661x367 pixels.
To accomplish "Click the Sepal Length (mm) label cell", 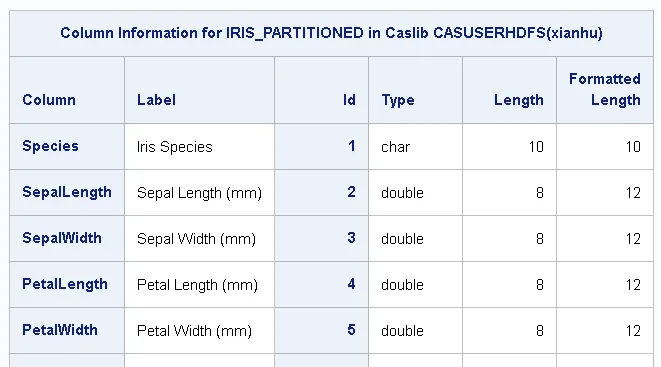I will tap(199, 193).
